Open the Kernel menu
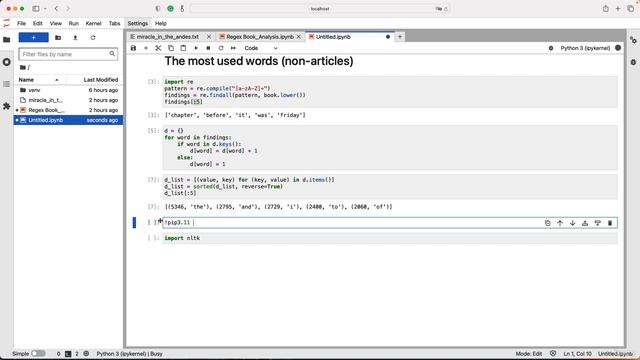The width and height of the screenshot is (640, 360). 93,23
